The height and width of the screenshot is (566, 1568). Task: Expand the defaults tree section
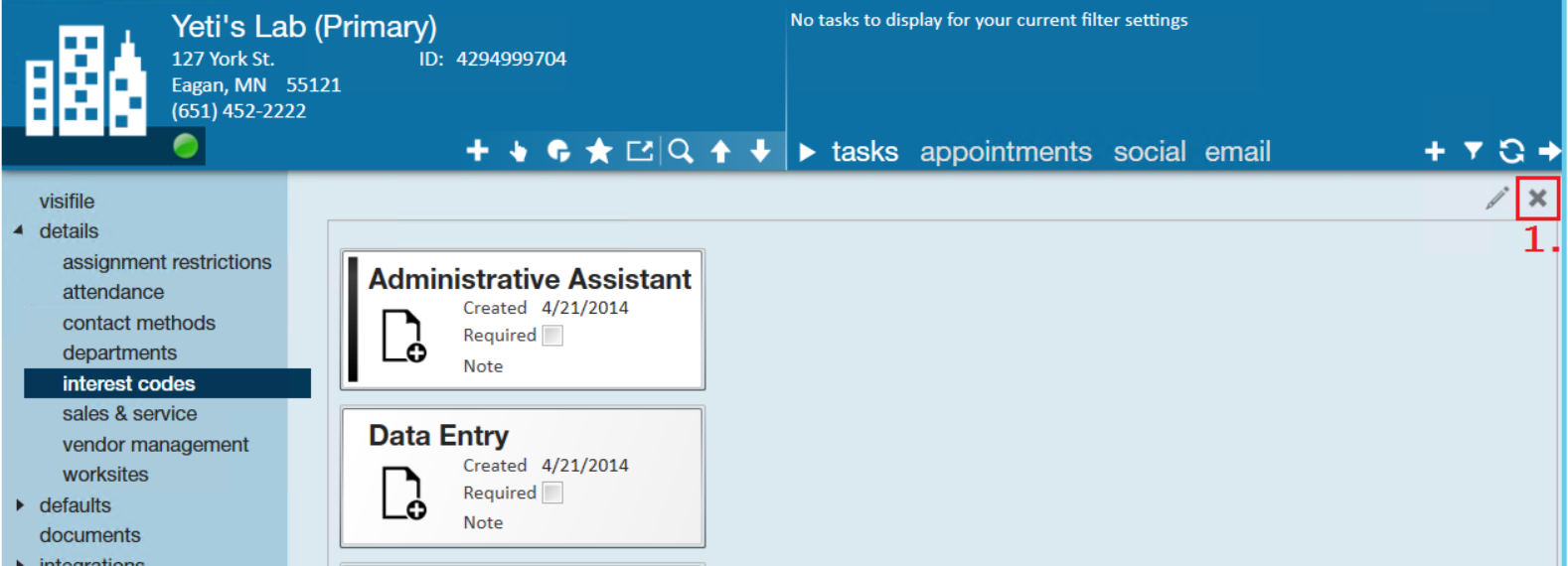19,505
